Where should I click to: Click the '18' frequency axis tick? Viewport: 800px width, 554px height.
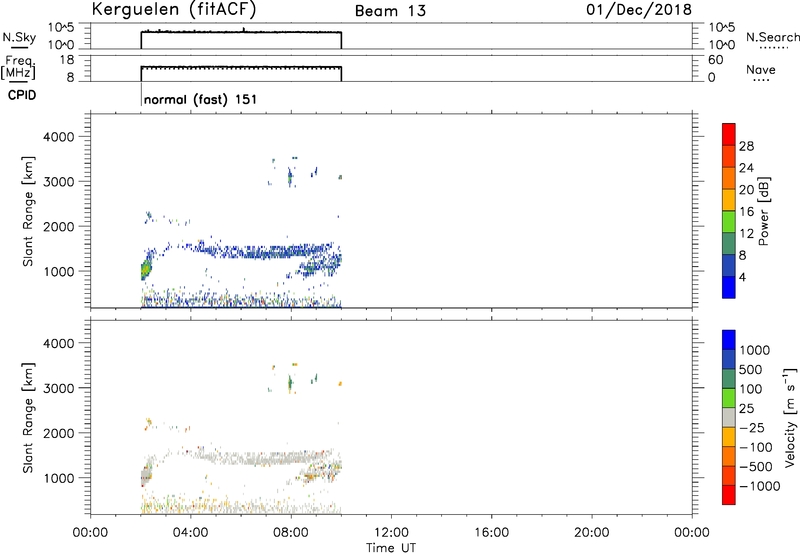(67, 60)
